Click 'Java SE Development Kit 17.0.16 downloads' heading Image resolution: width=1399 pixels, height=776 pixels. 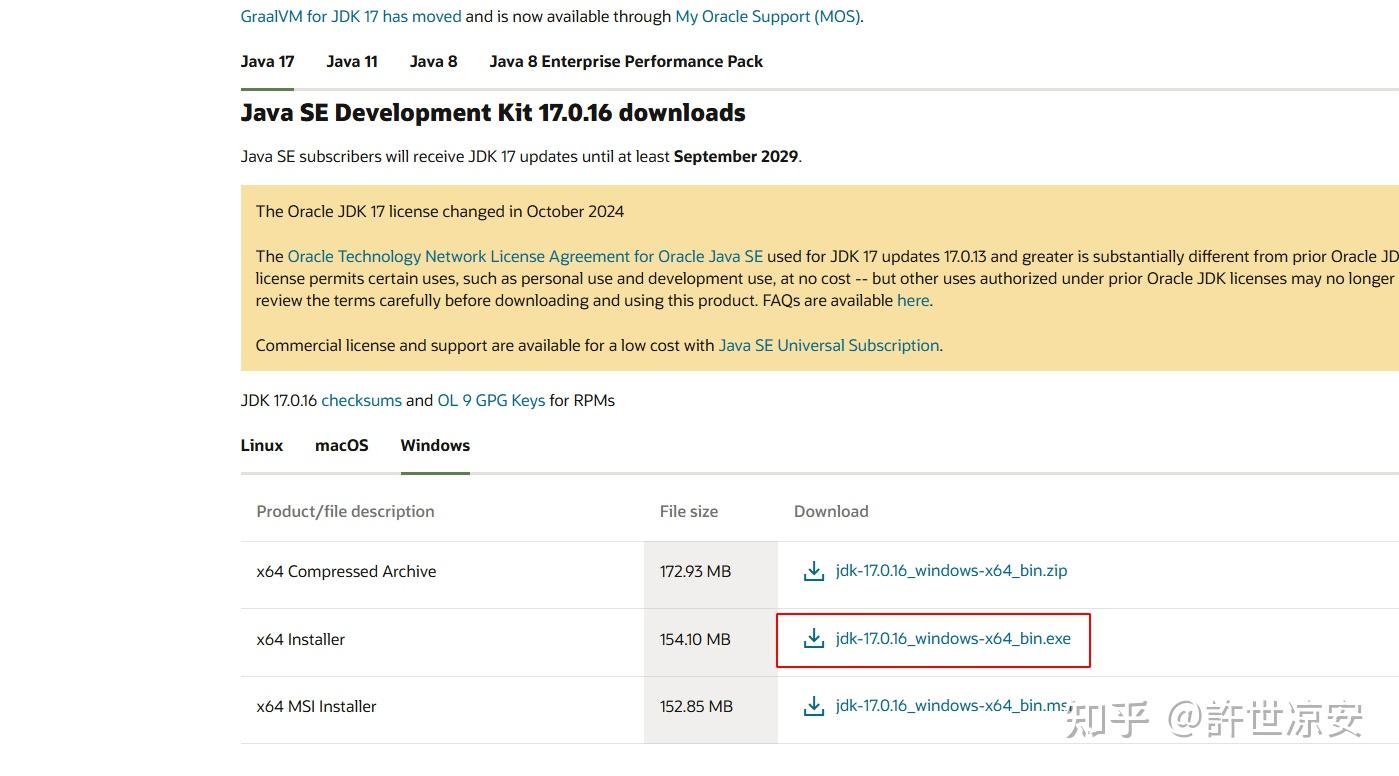pyautogui.click(x=493, y=113)
